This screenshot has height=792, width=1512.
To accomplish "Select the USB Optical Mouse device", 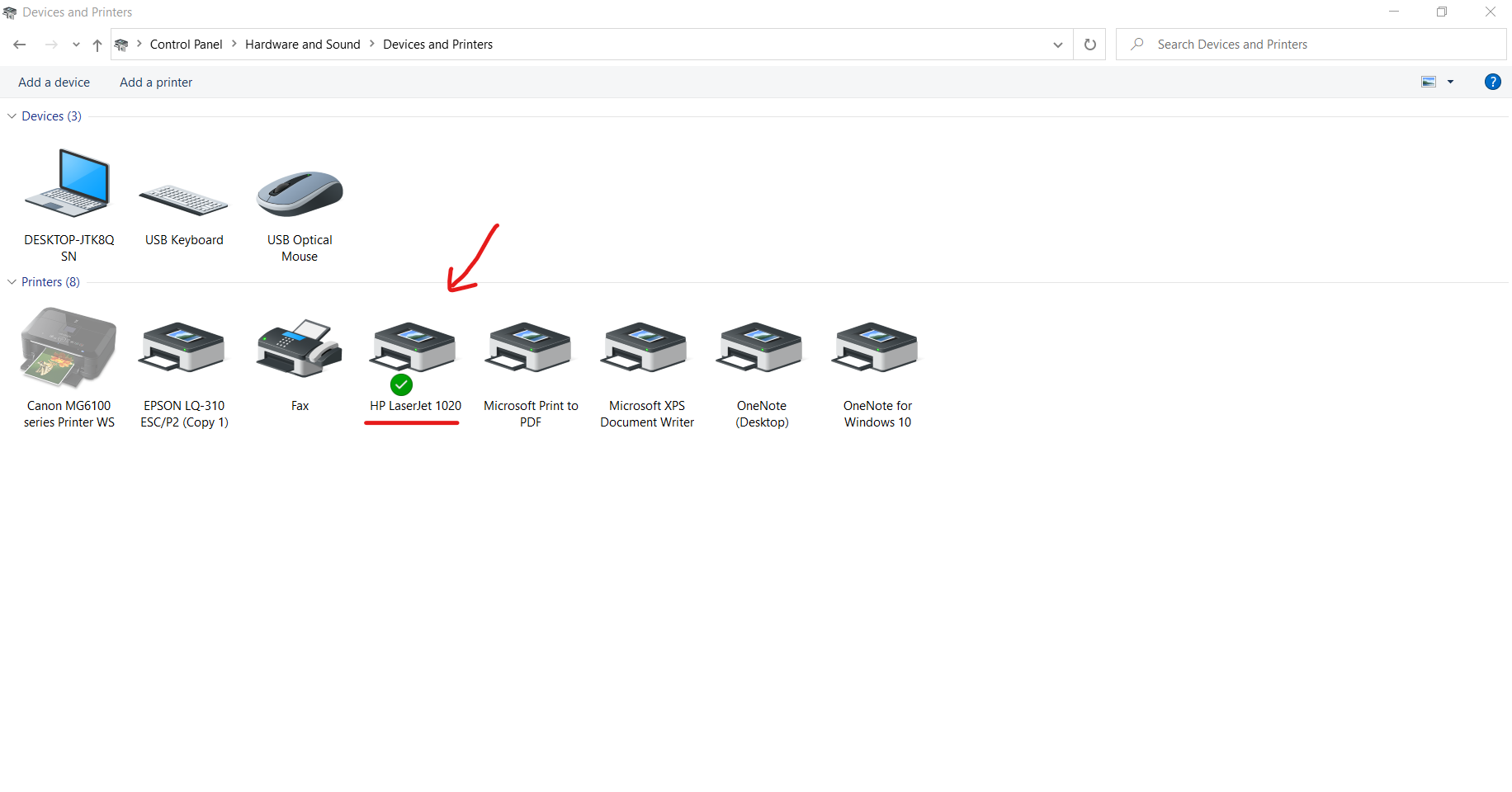I will 300,194.
